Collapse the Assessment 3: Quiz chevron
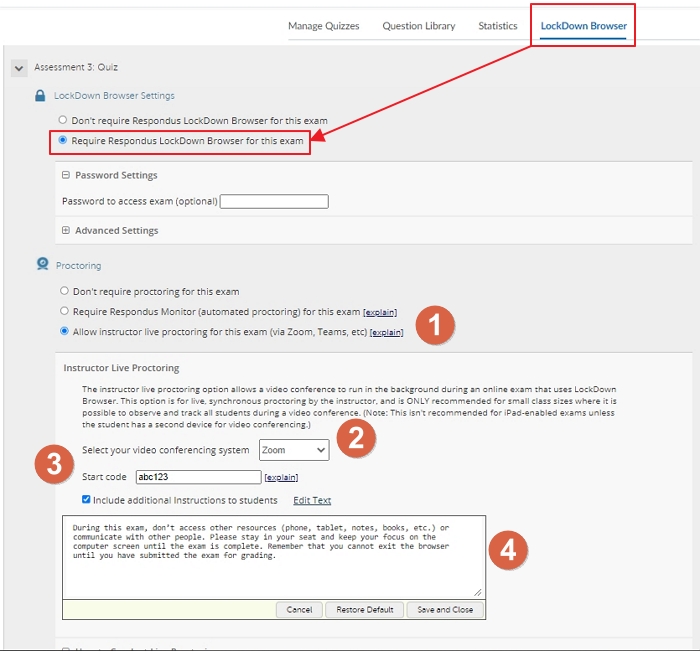 coord(19,68)
